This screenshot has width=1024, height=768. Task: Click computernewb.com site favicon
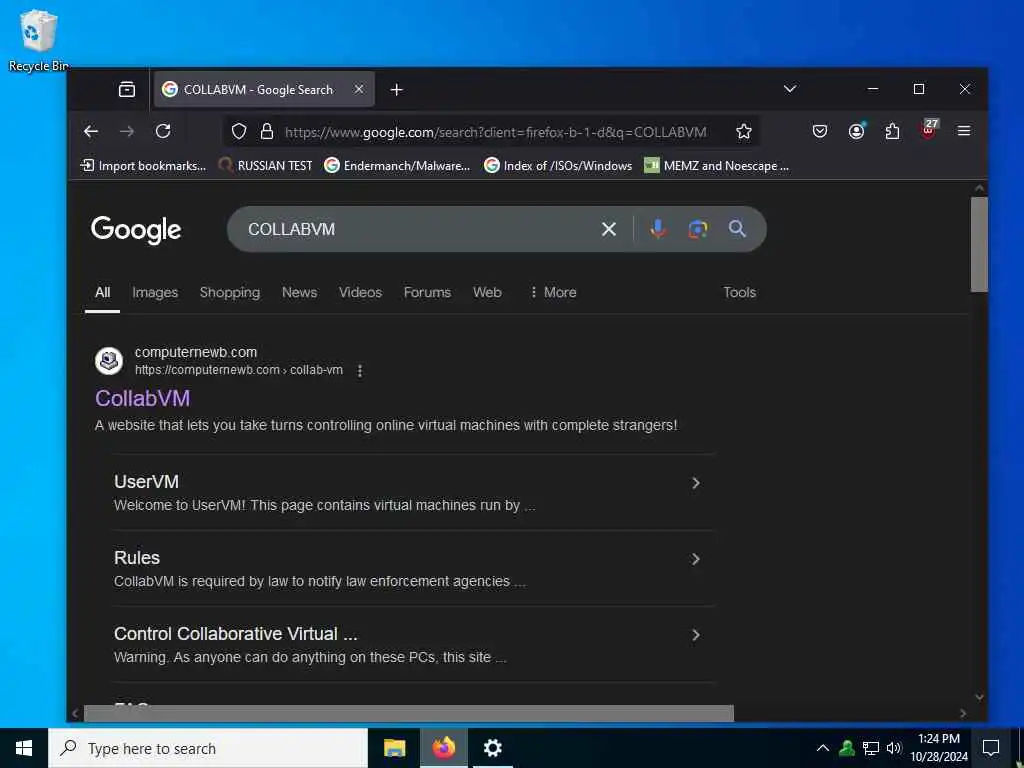109,360
